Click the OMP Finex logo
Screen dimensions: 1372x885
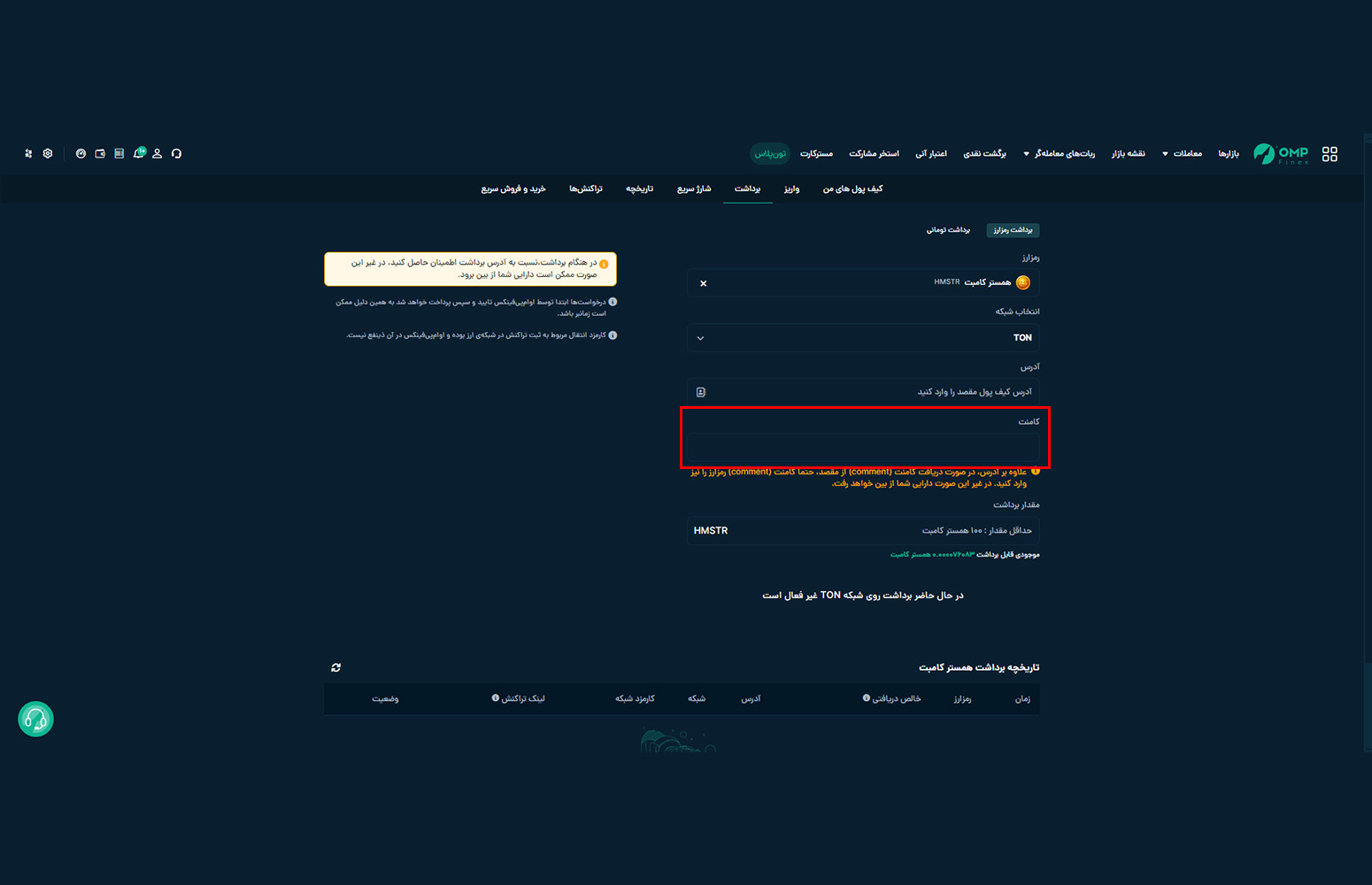coord(1281,154)
